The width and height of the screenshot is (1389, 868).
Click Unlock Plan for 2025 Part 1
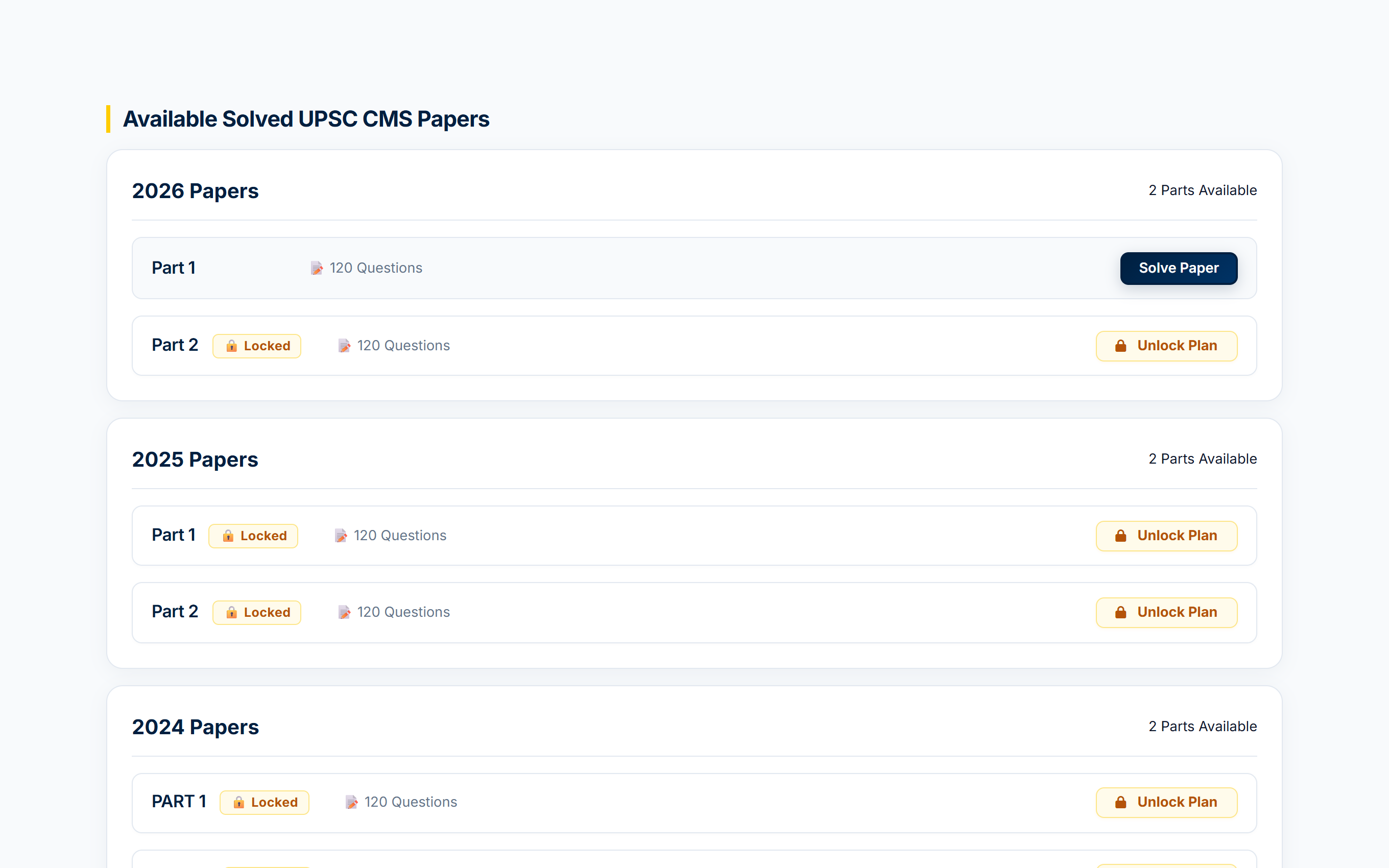1166,536
